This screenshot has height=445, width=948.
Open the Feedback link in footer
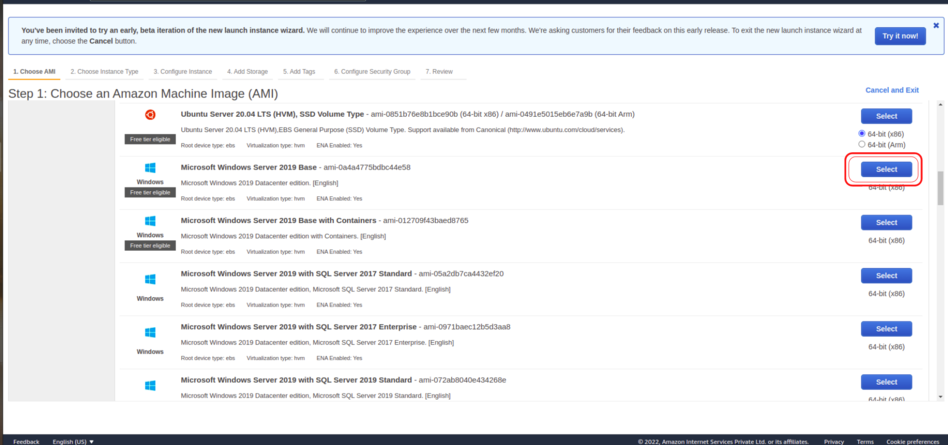(26, 442)
